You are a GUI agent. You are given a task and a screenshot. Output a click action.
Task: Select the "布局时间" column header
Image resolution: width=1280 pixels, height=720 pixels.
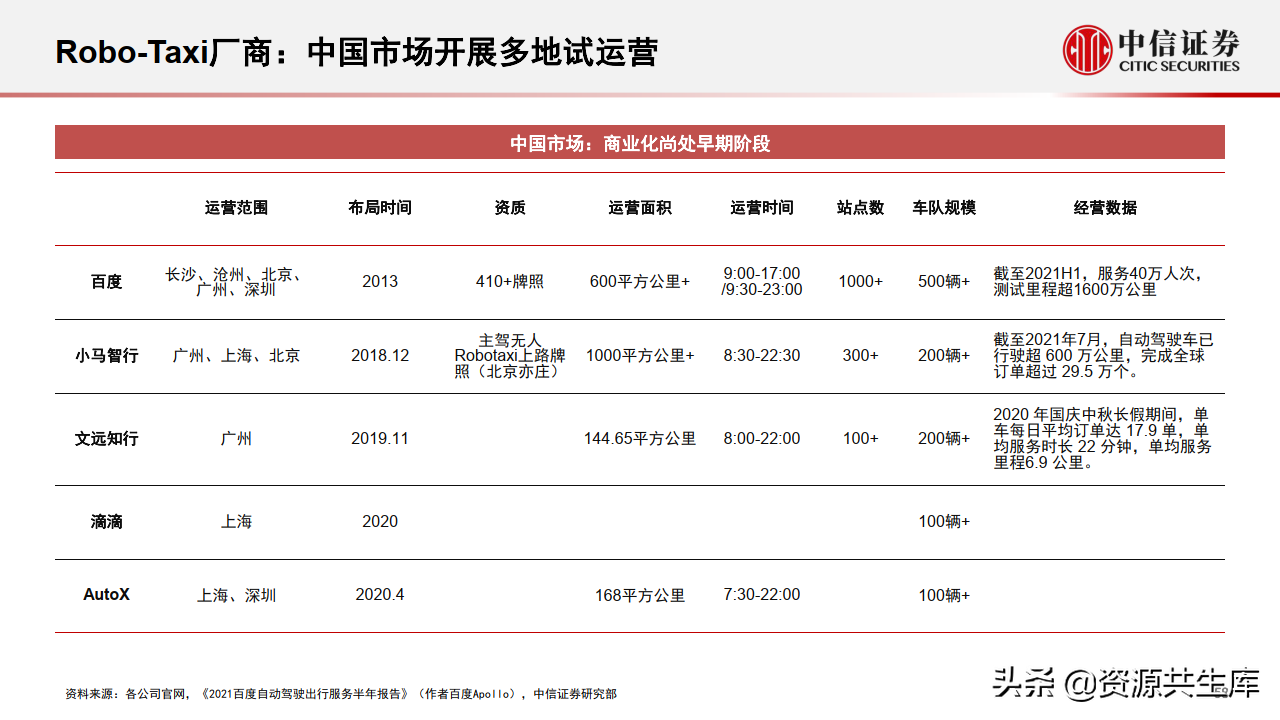point(380,208)
